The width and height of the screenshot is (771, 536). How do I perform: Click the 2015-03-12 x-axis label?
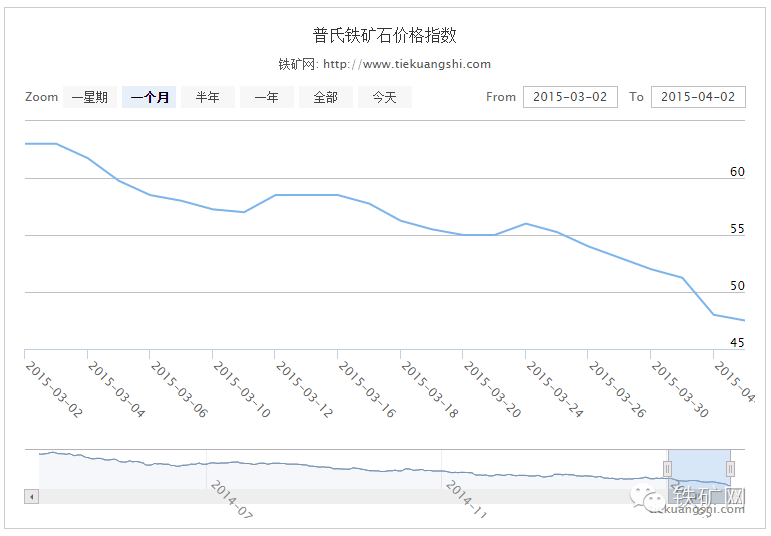pos(304,389)
